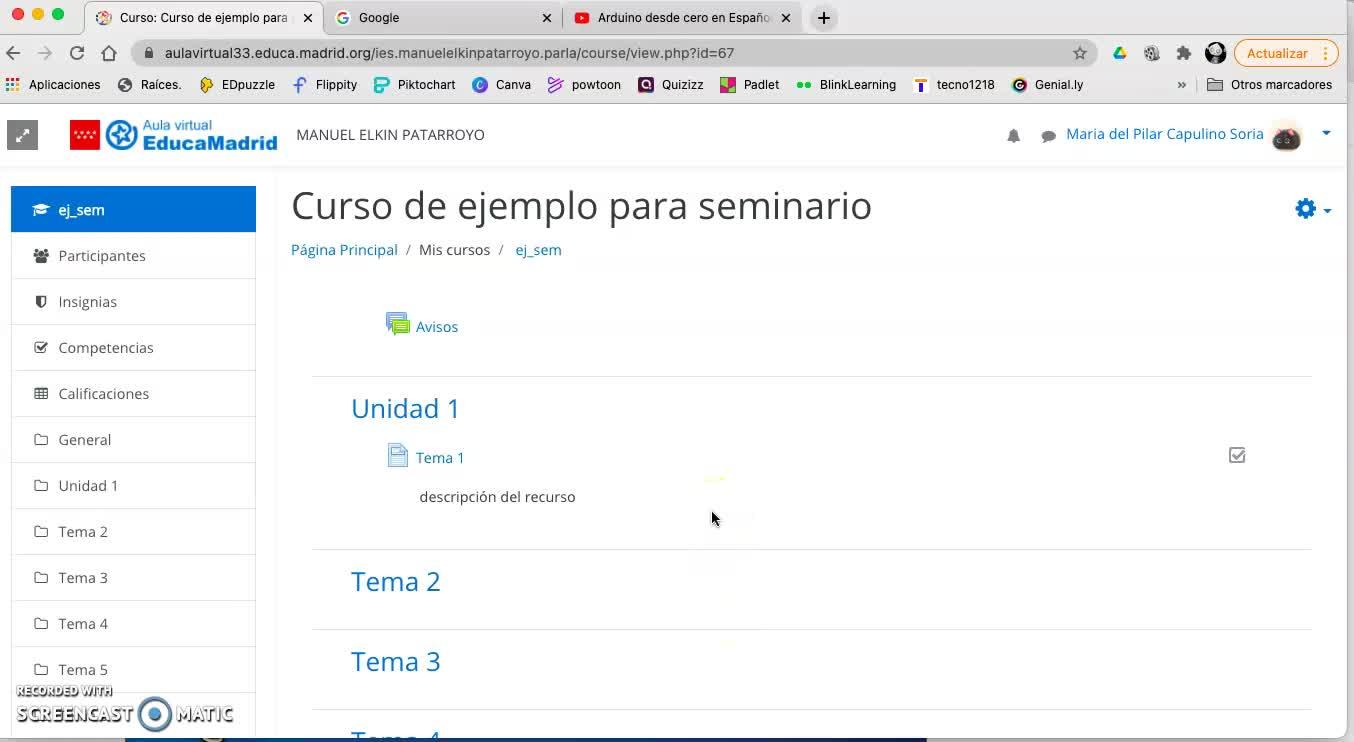Click the Google Drive extension icon
Screen dimensions: 1354x742
(1120, 53)
